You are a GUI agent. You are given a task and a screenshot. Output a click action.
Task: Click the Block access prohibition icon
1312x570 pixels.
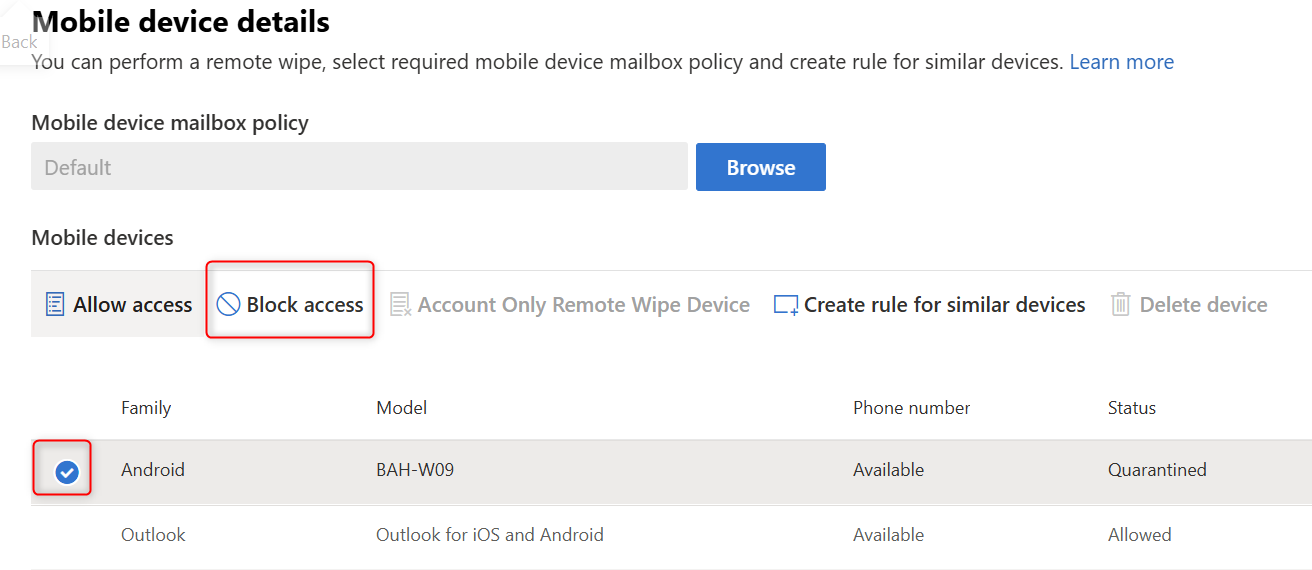(x=228, y=305)
